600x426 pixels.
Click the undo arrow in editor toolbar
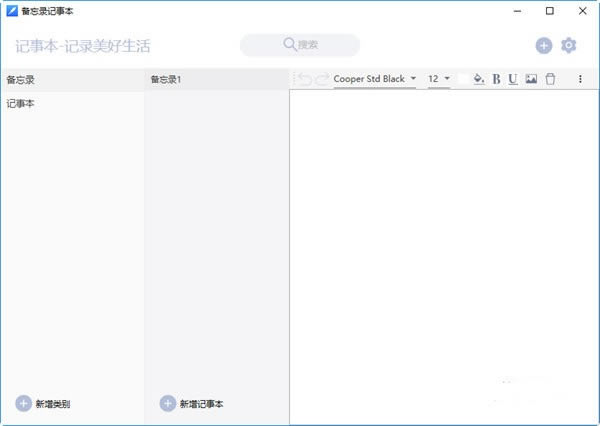click(x=305, y=79)
